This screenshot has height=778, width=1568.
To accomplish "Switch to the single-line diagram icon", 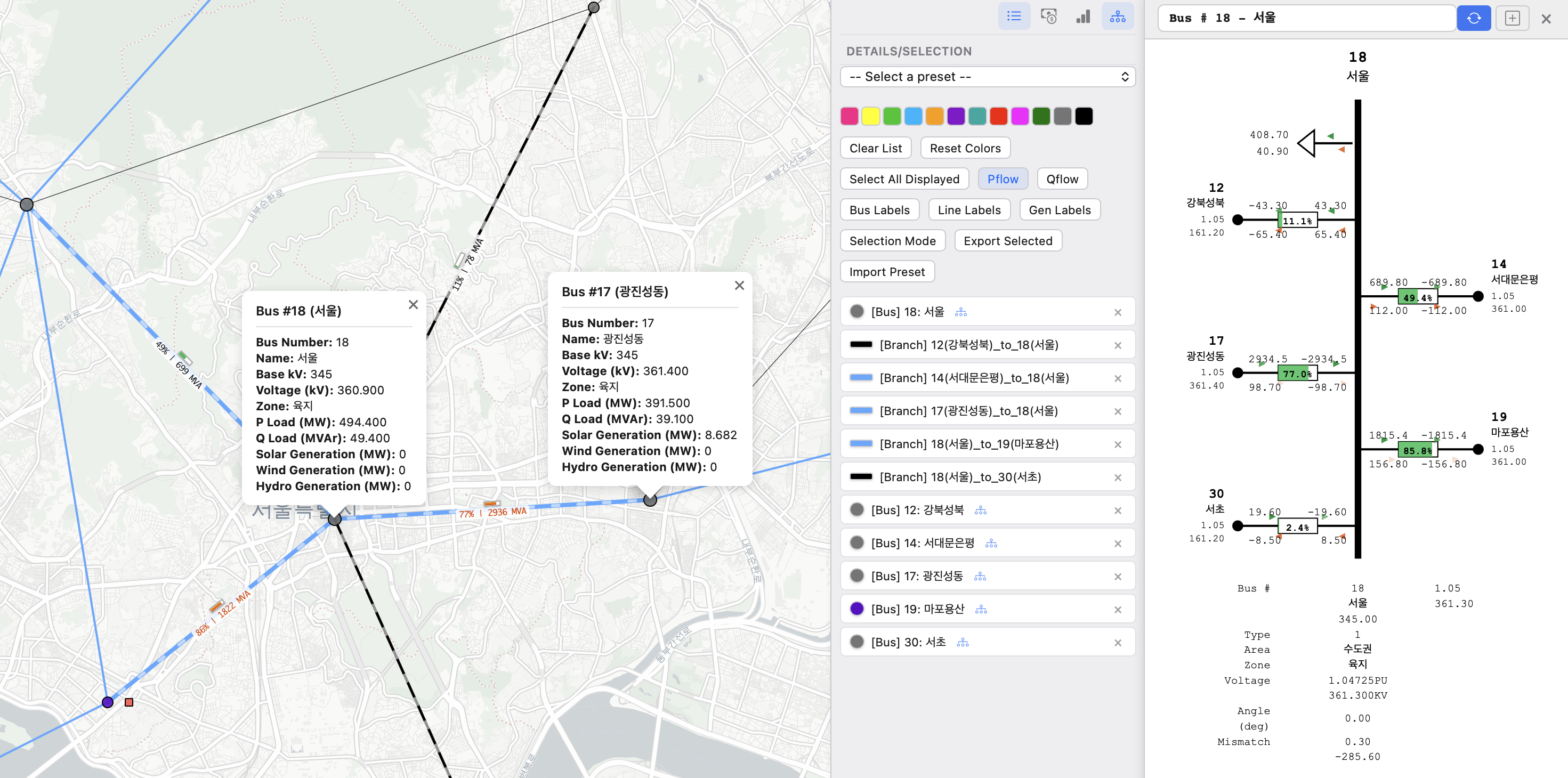I will pyautogui.click(x=1117, y=17).
